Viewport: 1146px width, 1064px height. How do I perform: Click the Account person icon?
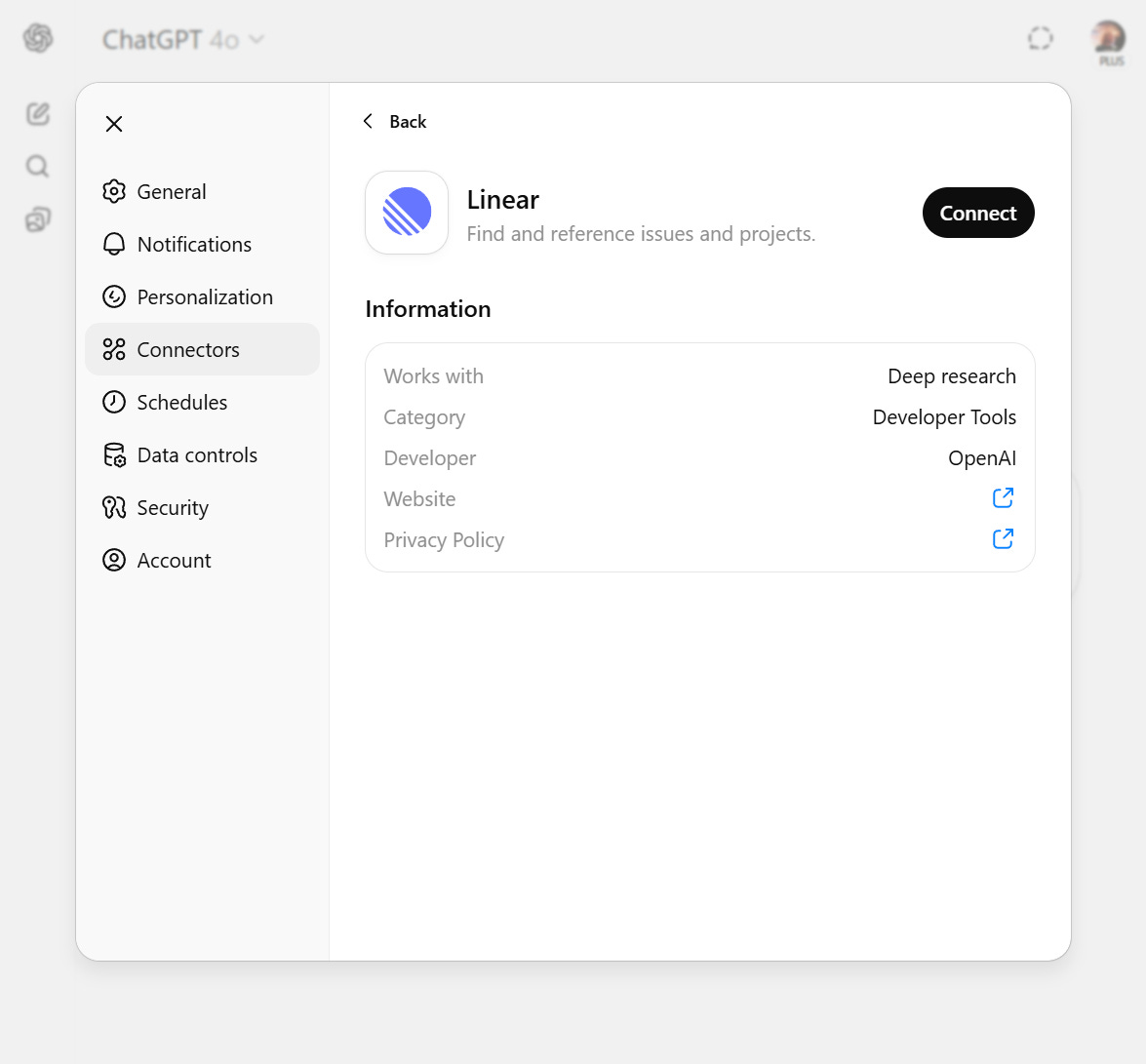(114, 560)
